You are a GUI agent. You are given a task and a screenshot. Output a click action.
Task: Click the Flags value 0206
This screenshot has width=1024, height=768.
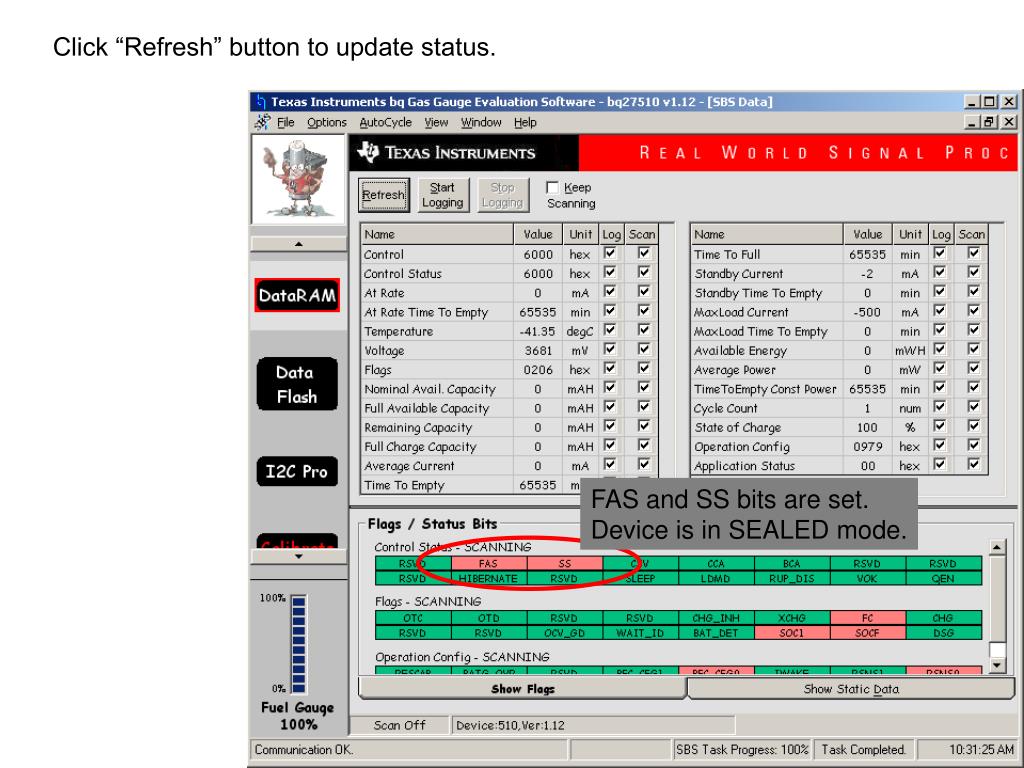[538, 370]
